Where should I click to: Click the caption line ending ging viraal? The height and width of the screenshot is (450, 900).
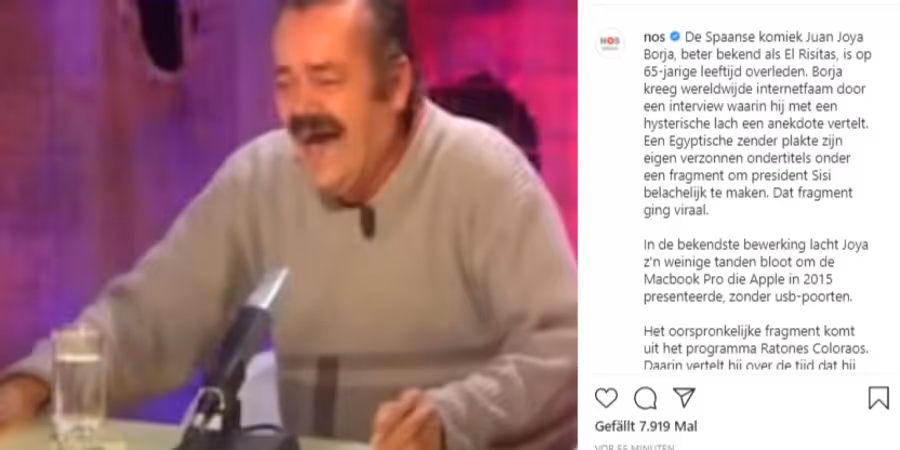[676, 211]
